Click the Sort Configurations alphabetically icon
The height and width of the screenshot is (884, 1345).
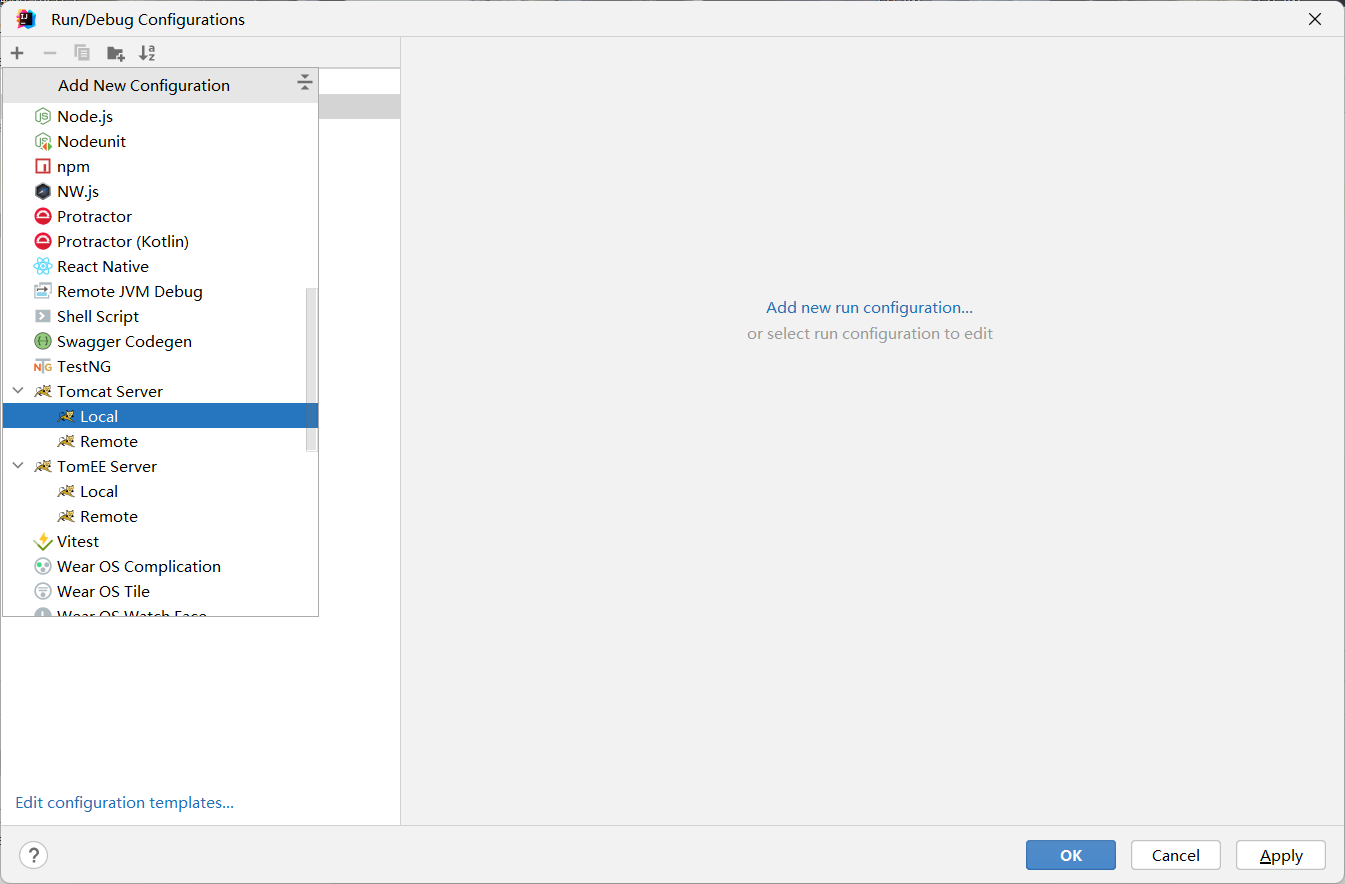pyautogui.click(x=147, y=53)
